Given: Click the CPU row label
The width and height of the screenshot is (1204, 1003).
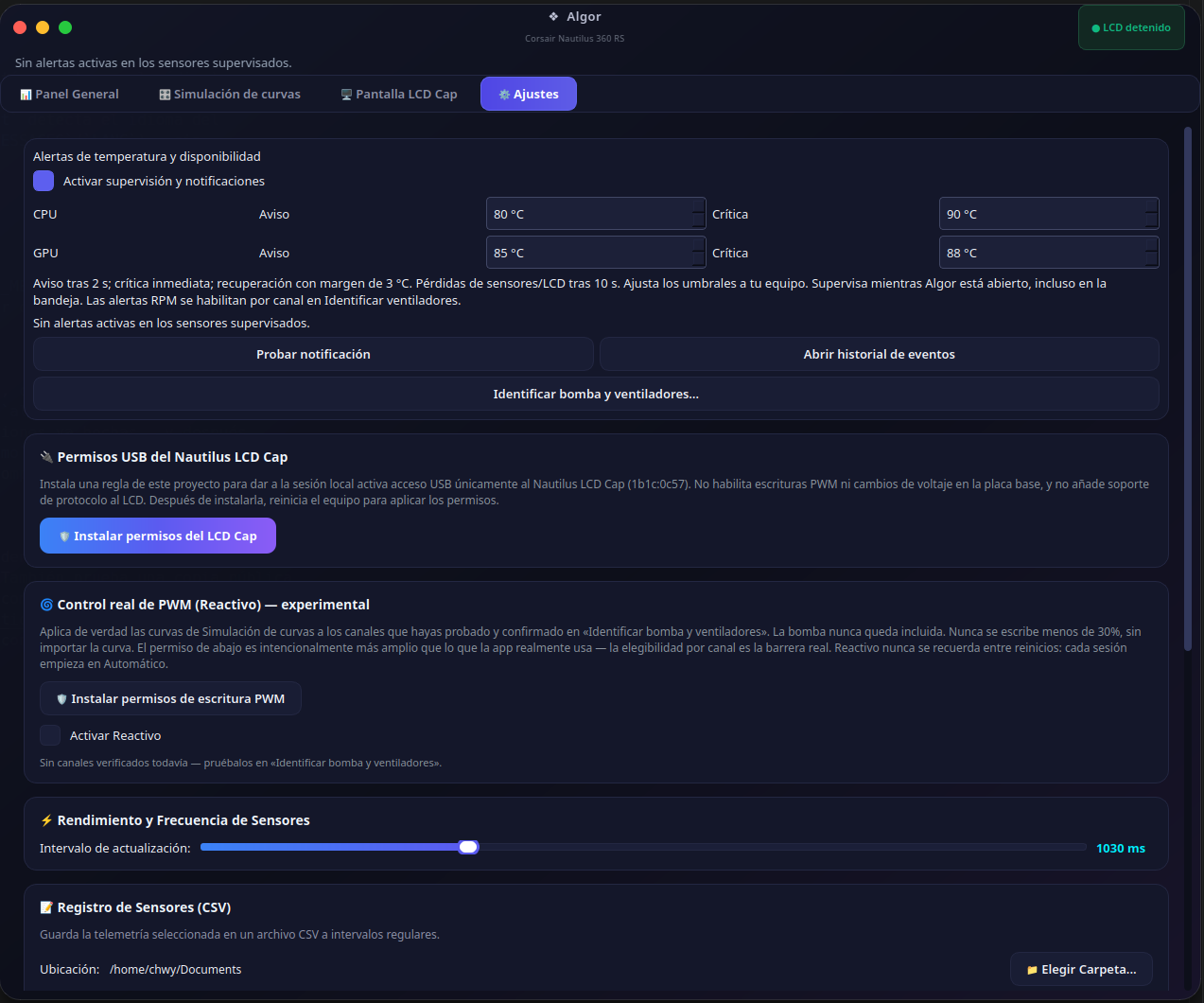Looking at the screenshot, I should point(45,214).
